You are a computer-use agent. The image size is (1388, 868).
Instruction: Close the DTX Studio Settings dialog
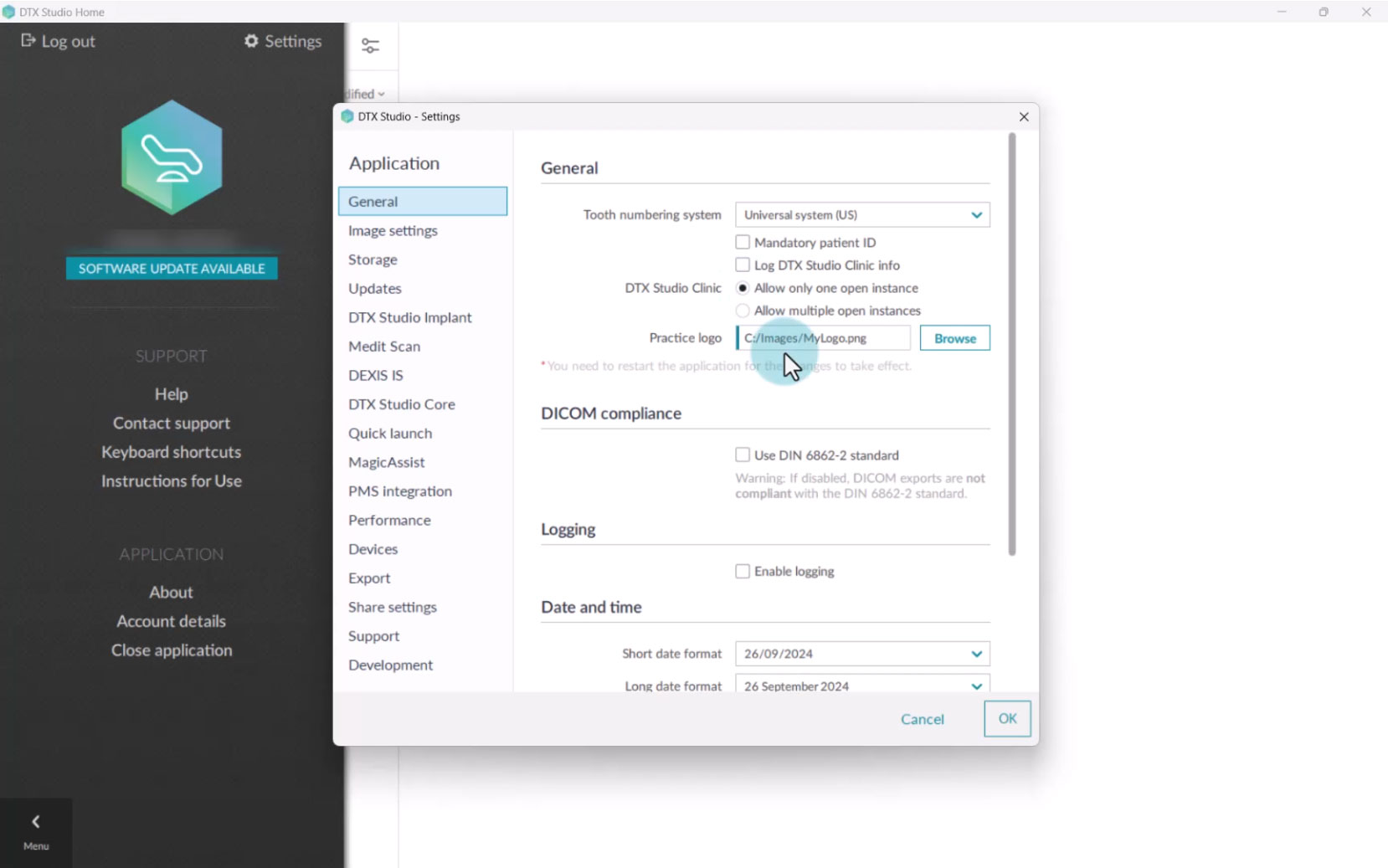1024,116
